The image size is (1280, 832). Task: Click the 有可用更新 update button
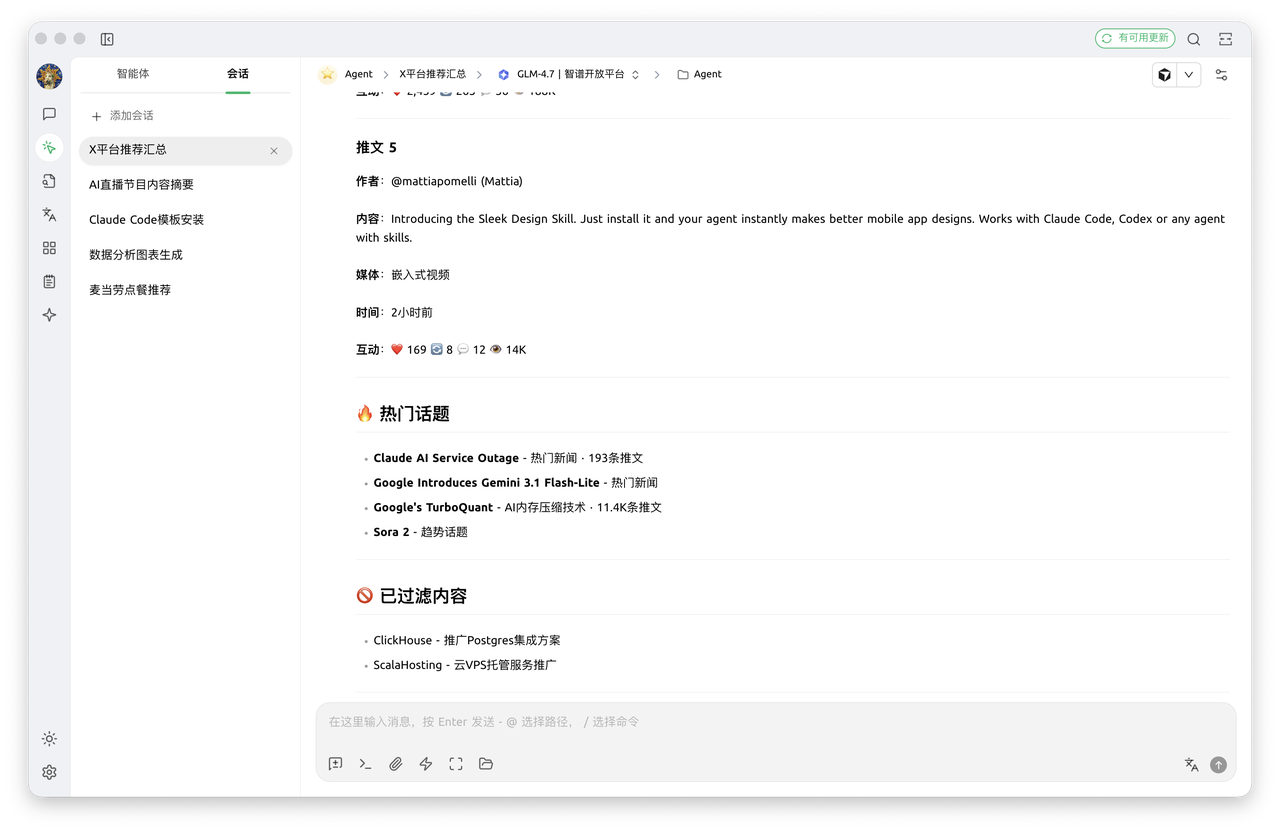(1135, 38)
